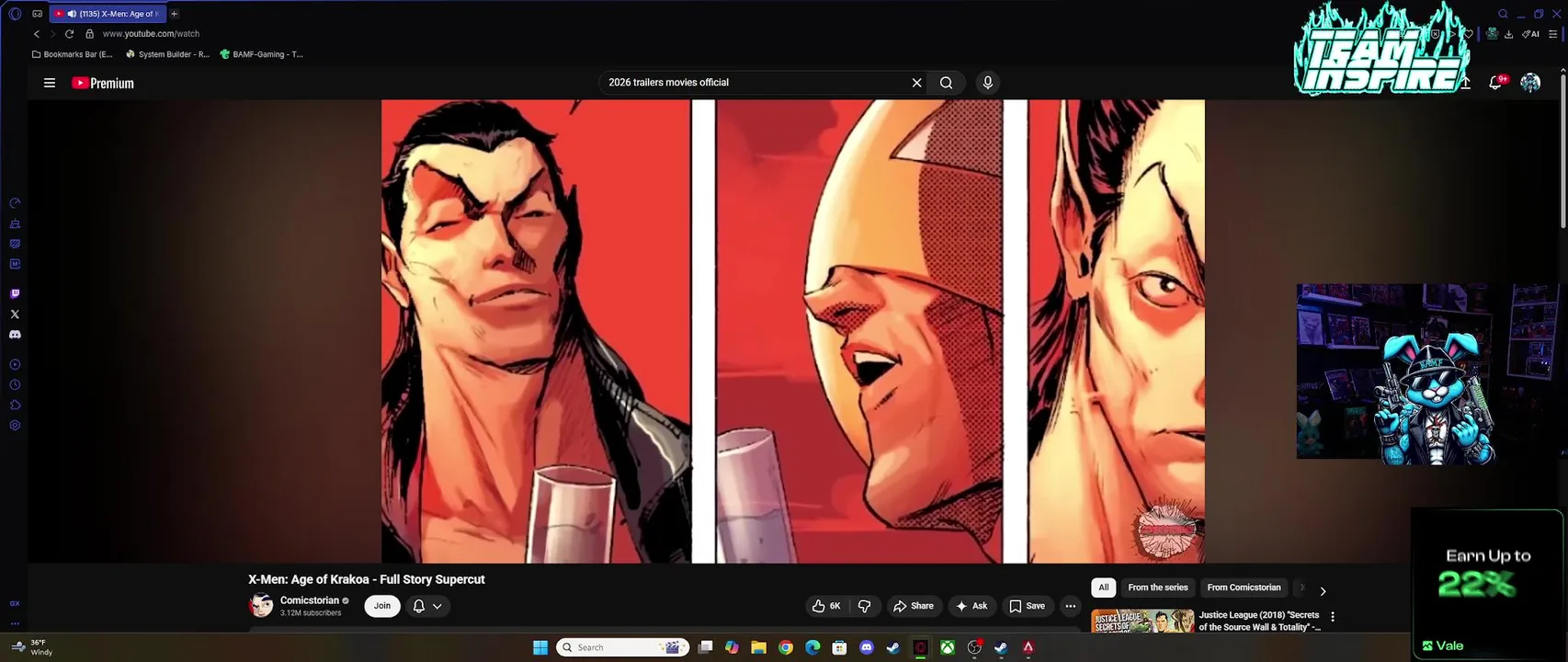View site security lock info

(x=89, y=34)
